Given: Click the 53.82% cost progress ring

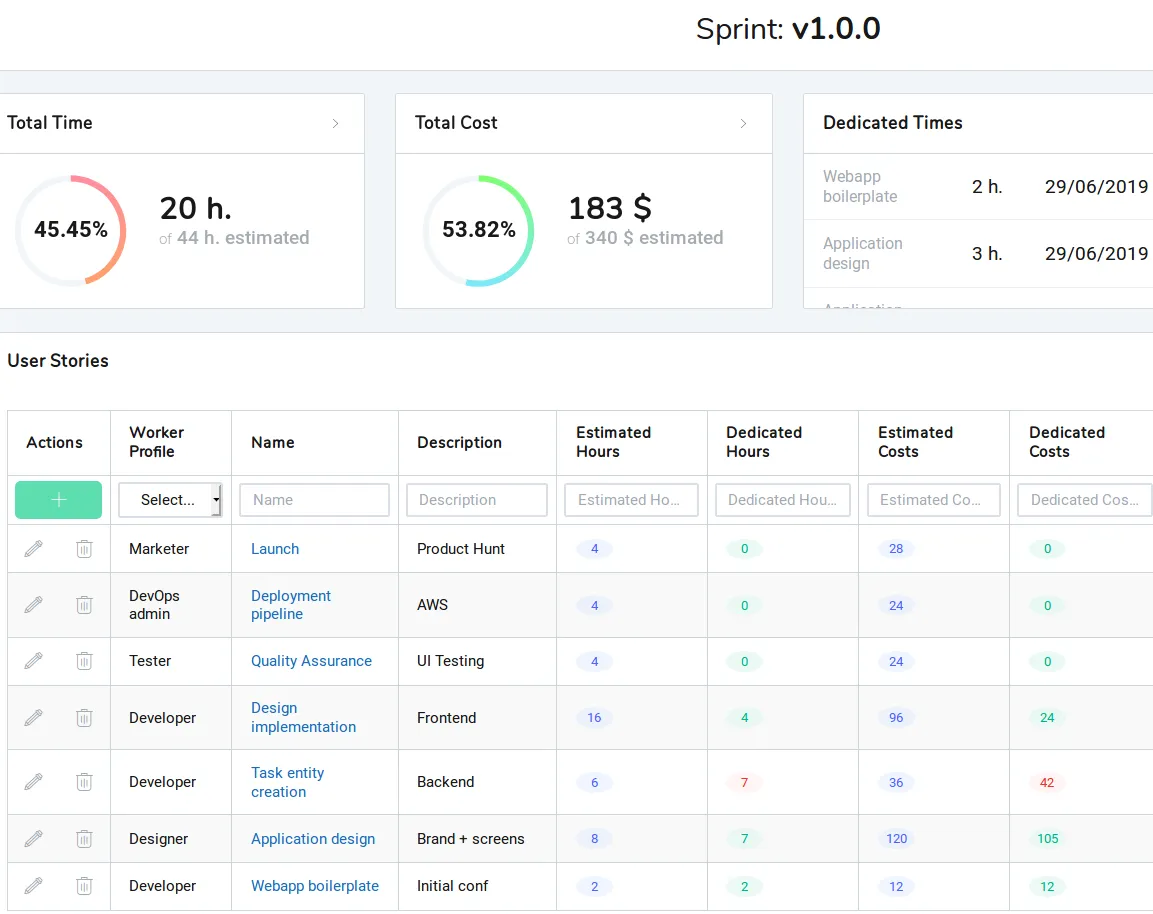Looking at the screenshot, I should 478,230.
